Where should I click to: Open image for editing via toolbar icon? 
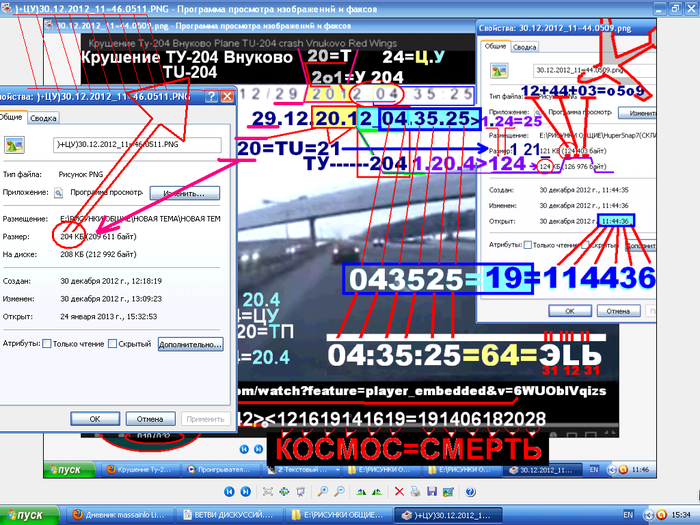pos(448,492)
